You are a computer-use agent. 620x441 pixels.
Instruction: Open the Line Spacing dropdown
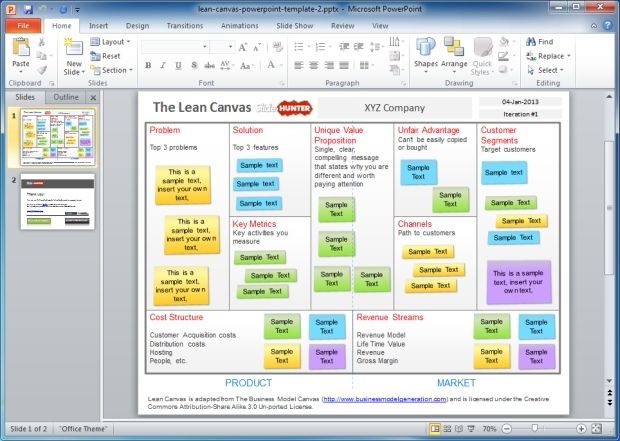pos(377,47)
